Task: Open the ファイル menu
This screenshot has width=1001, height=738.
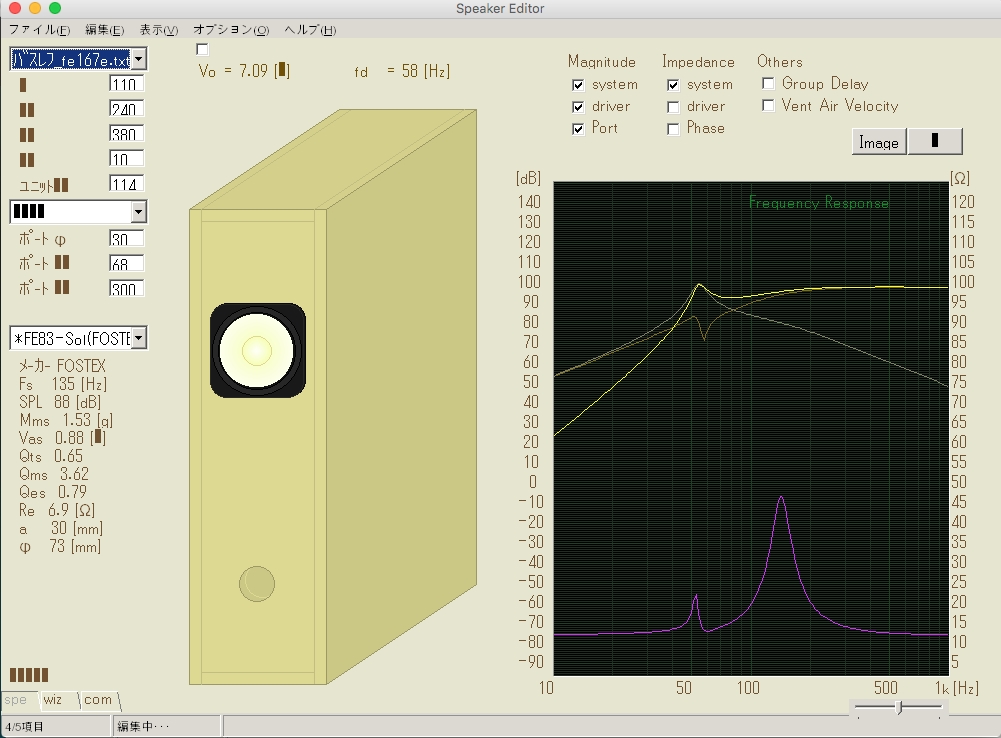Action: pyautogui.click(x=39, y=30)
